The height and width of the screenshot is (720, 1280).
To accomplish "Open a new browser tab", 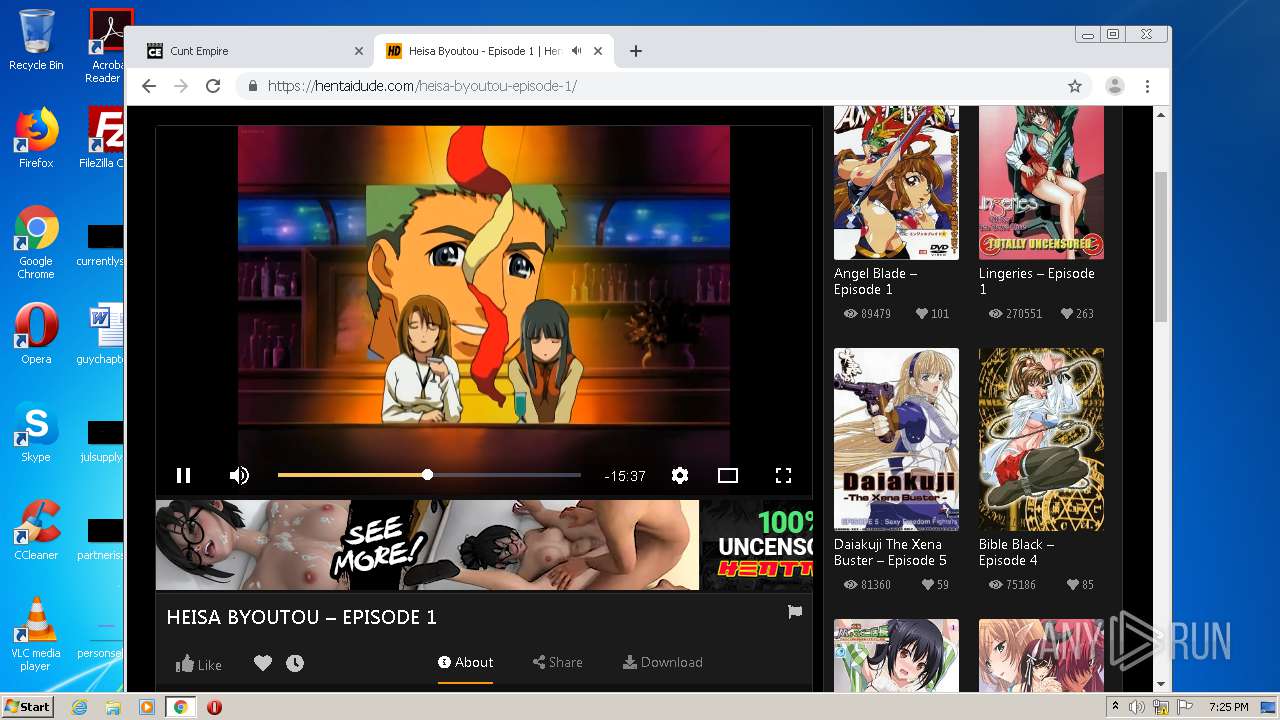I will coord(635,51).
